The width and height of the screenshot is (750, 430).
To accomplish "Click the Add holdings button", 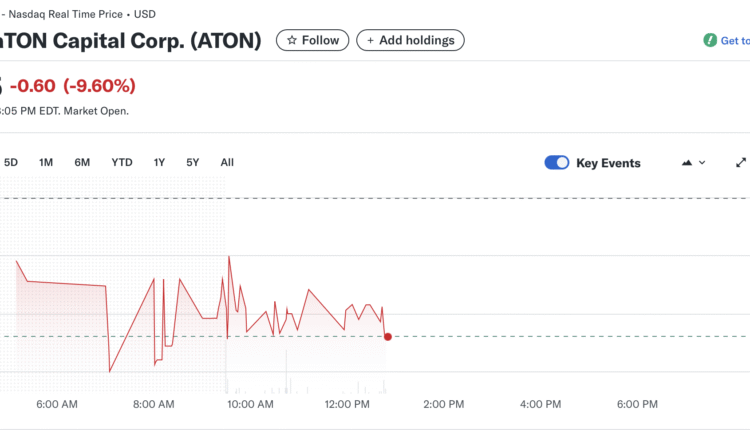I will (410, 40).
